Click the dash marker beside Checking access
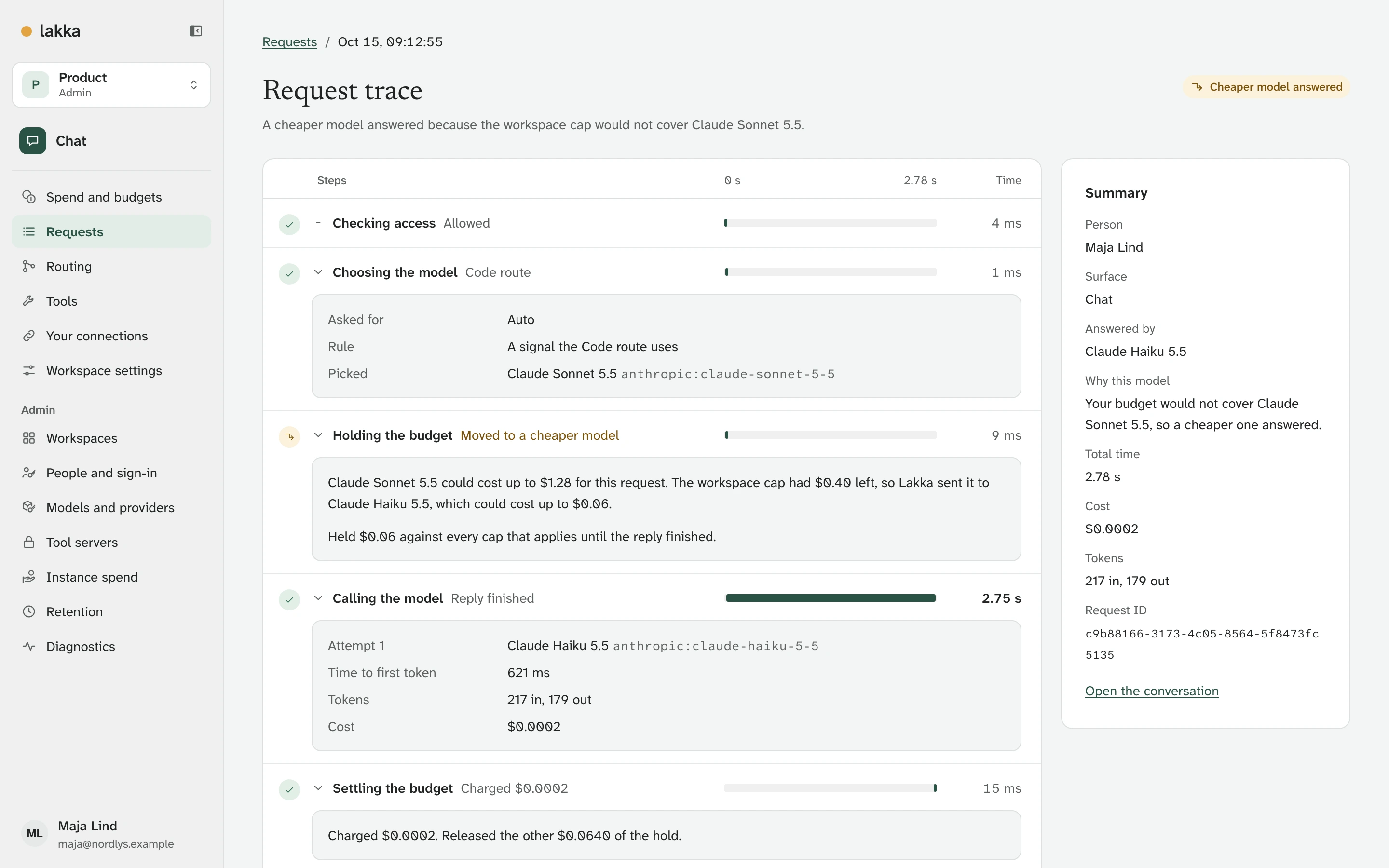 (318, 223)
